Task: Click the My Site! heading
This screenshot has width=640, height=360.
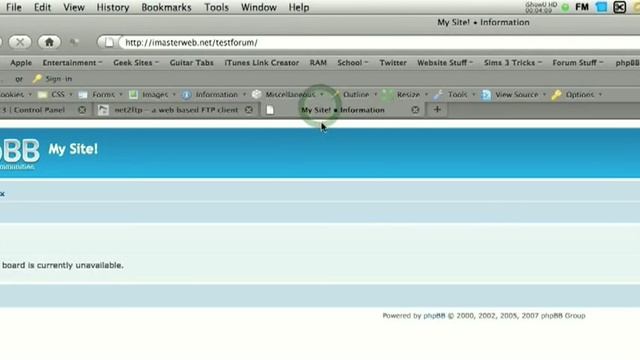Action: tap(73, 149)
